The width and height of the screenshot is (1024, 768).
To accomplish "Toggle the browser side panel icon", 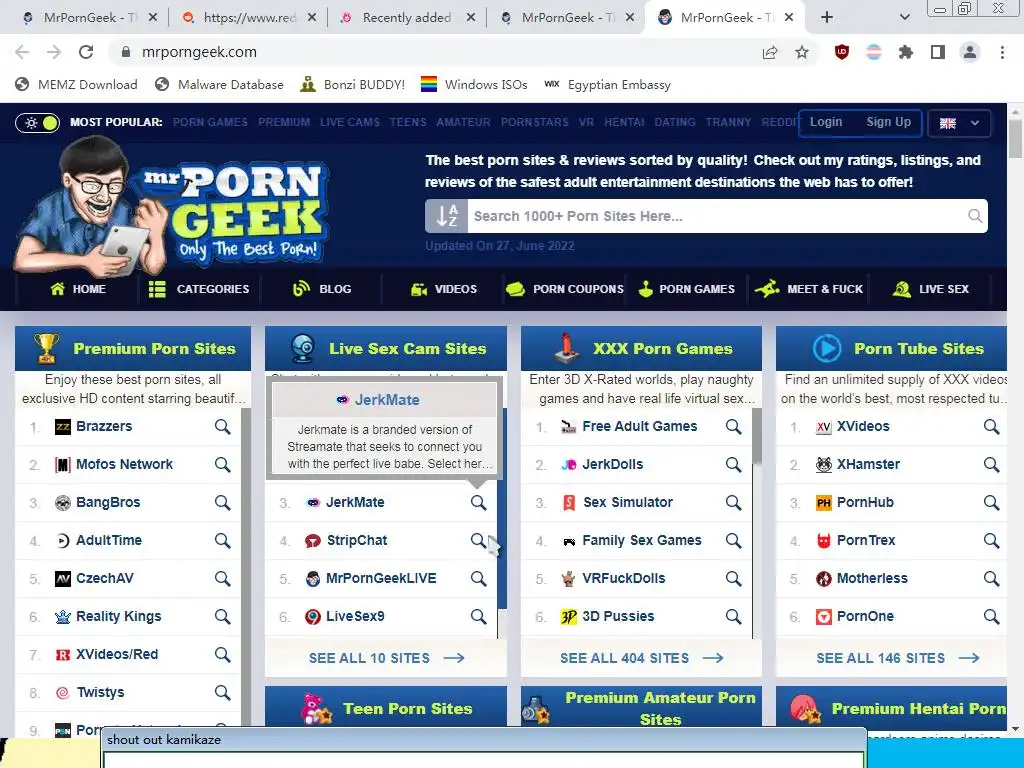I will [938, 52].
